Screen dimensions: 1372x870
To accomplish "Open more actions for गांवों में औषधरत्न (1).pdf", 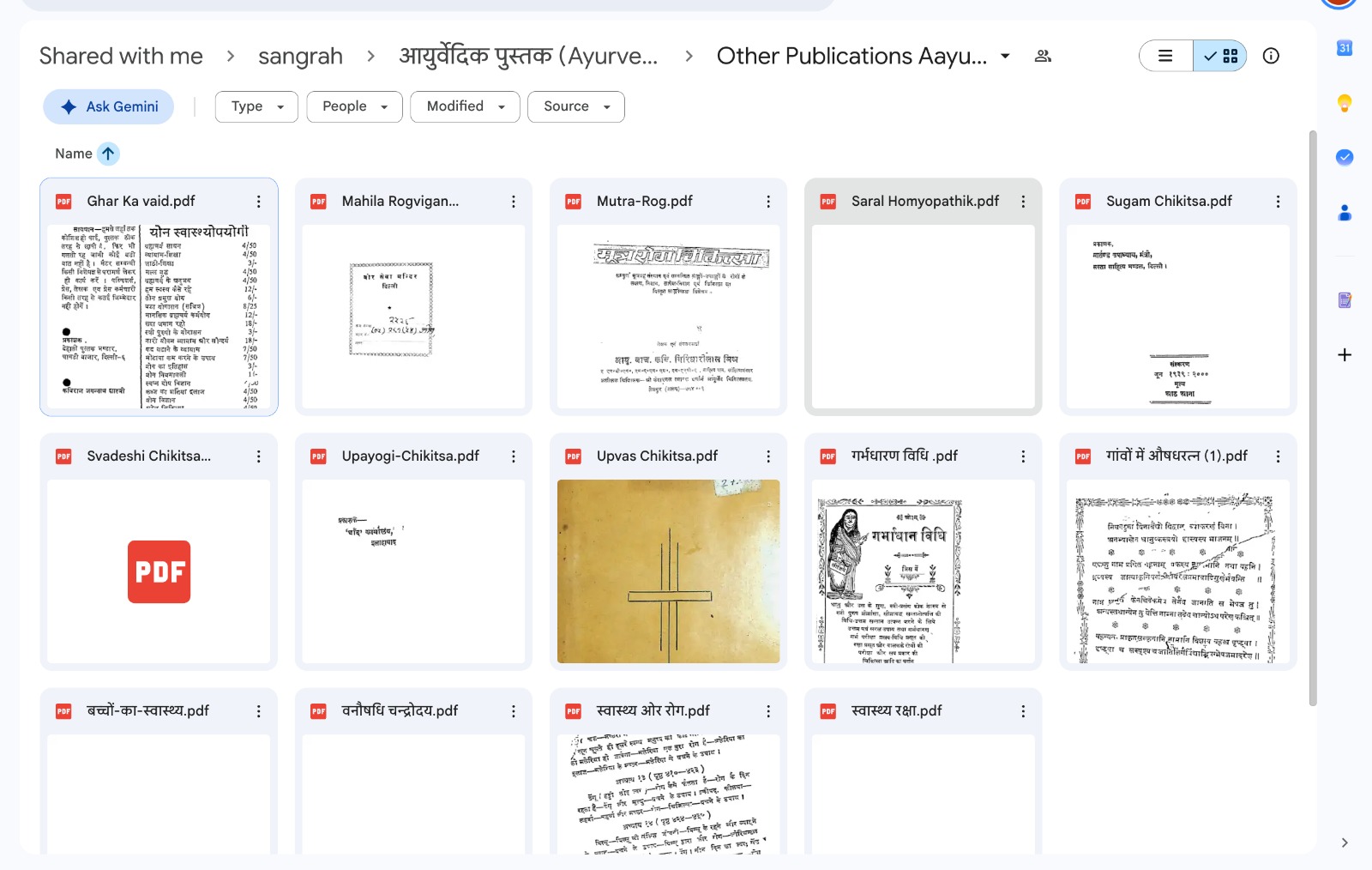I will [x=1278, y=456].
